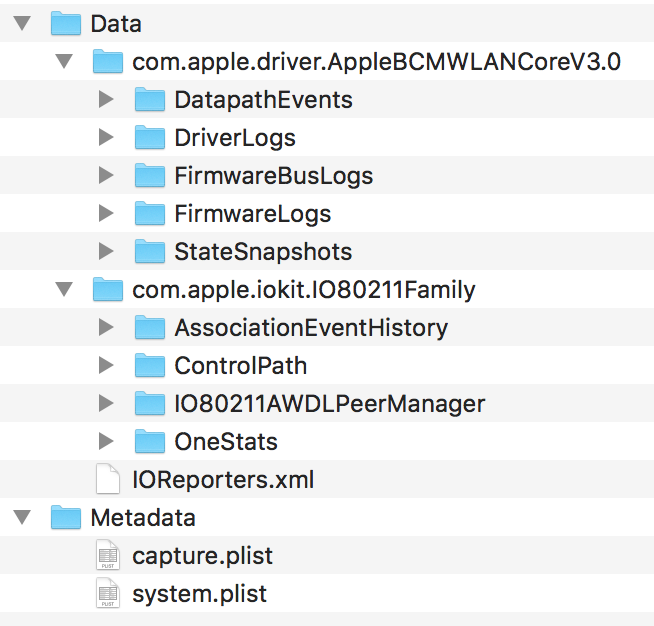Click the IOReporters.xml file icon

click(x=107, y=480)
